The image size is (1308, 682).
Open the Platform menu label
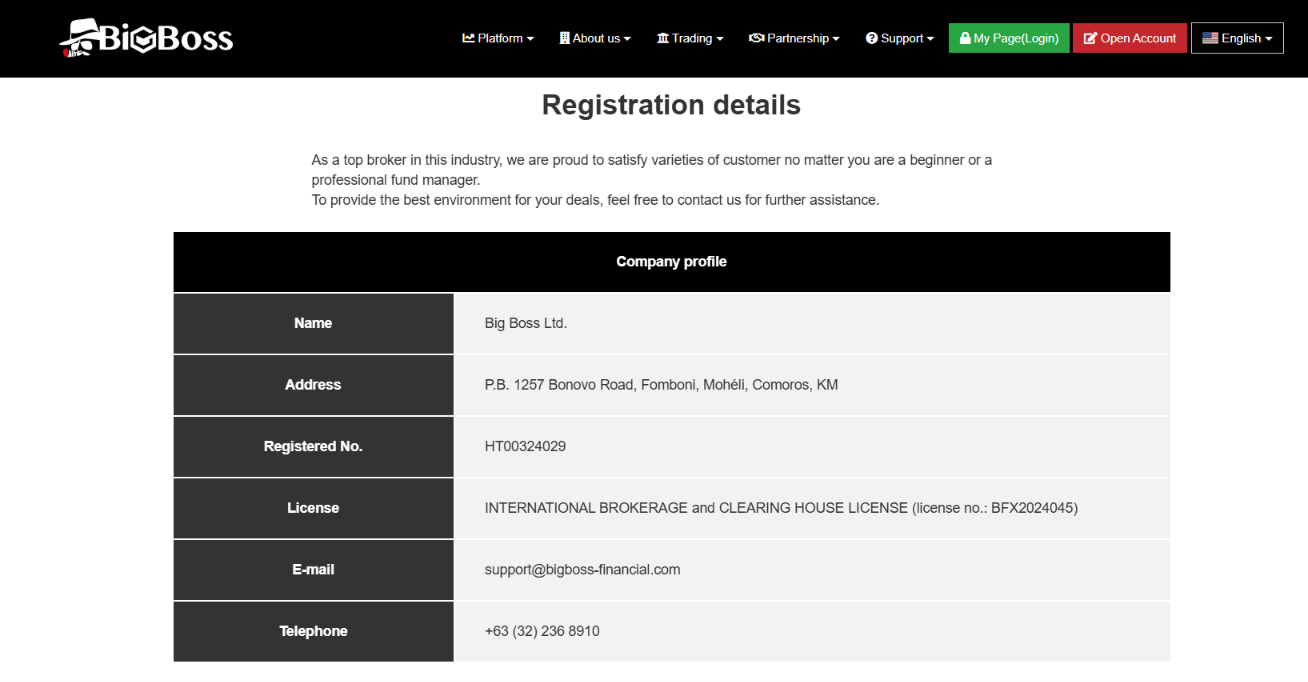(x=500, y=38)
